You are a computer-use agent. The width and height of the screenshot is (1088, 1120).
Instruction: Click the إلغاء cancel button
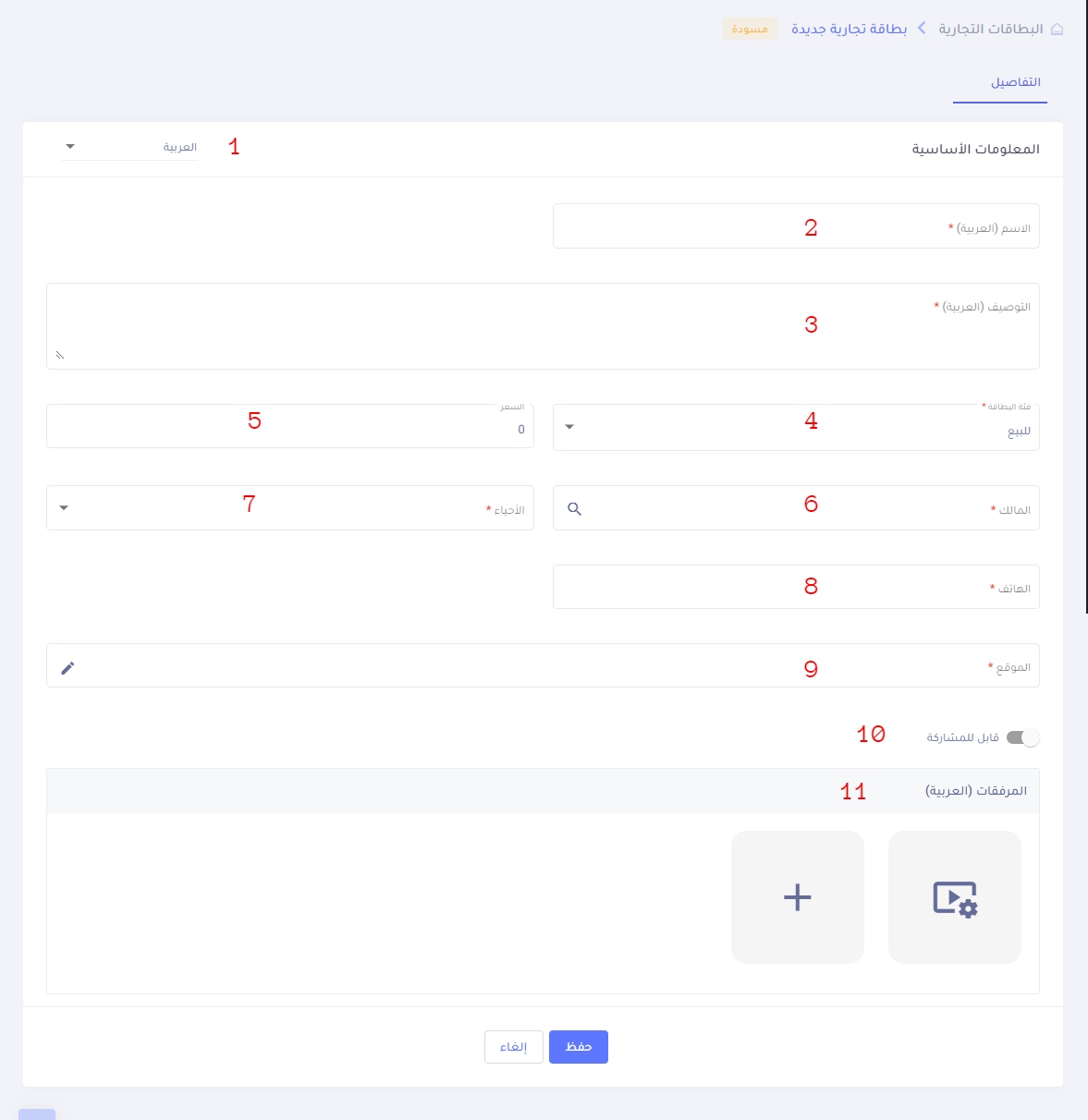click(513, 1047)
